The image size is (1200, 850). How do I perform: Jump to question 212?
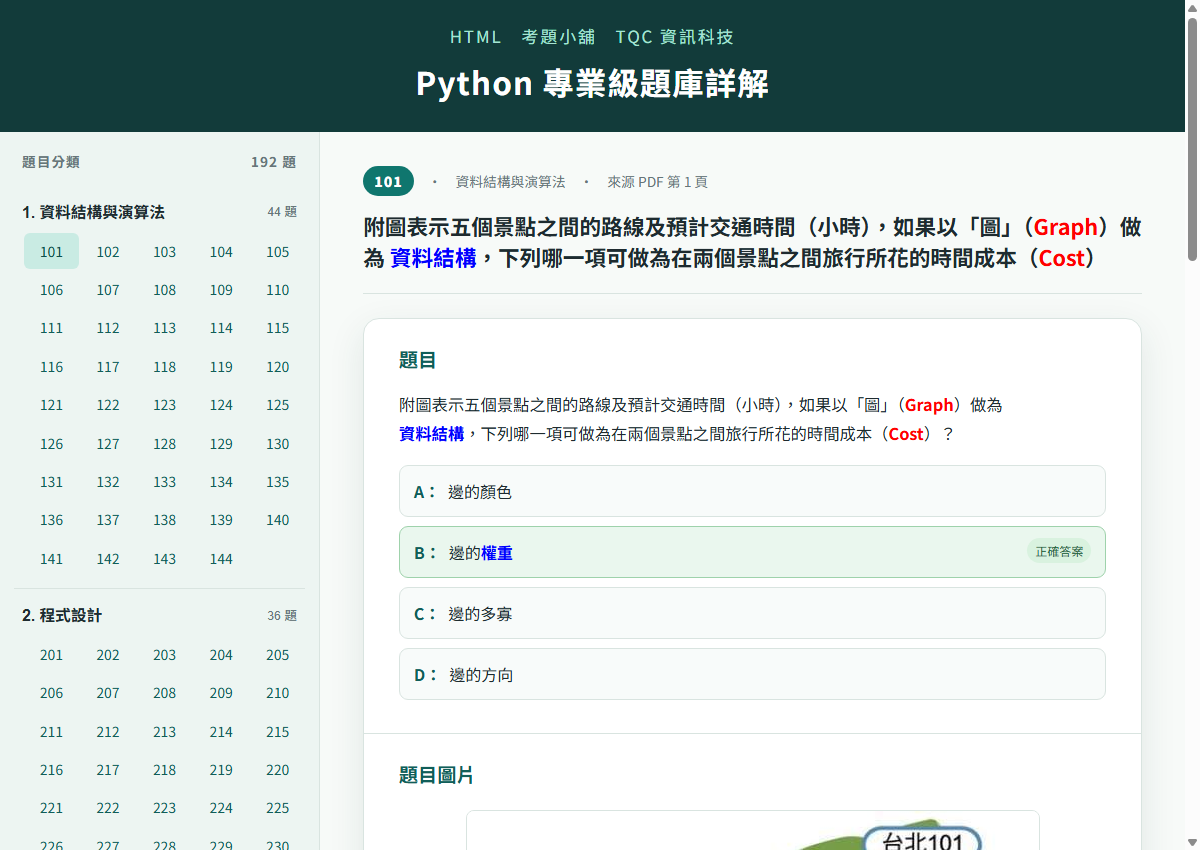pos(108,732)
